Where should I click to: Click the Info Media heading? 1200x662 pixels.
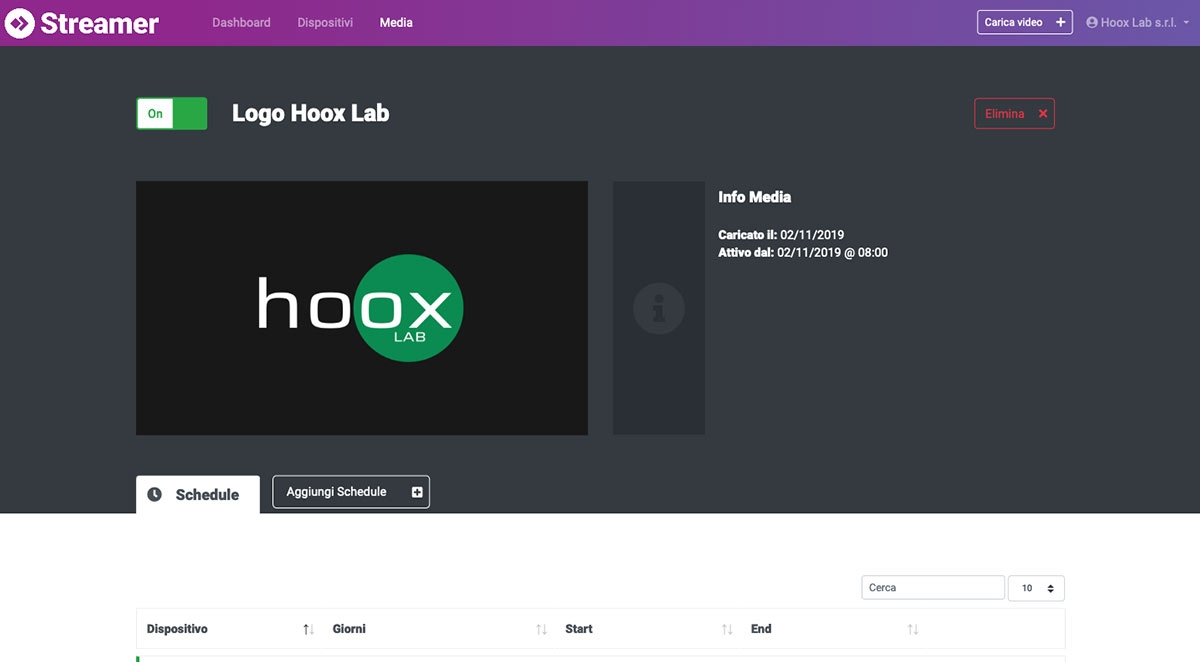tap(755, 197)
